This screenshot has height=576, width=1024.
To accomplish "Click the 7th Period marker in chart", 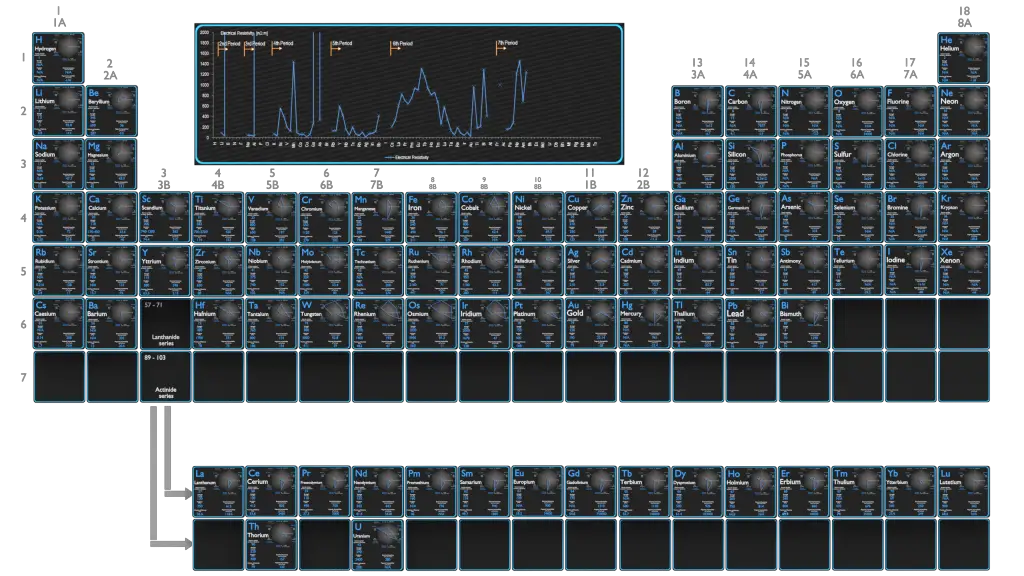I will pyautogui.click(x=507, y=44).
